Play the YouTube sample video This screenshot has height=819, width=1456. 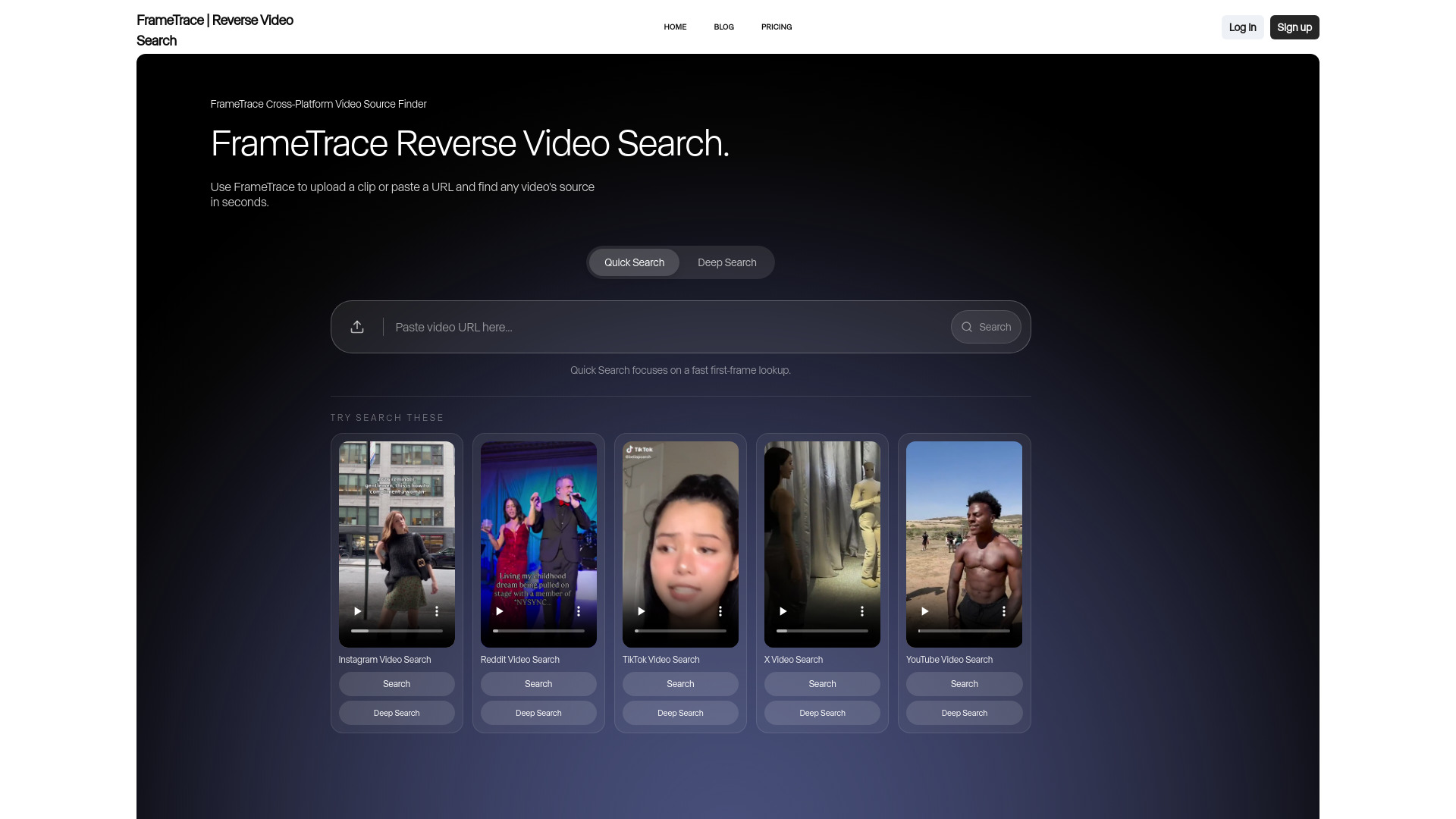tap(924, 610)
